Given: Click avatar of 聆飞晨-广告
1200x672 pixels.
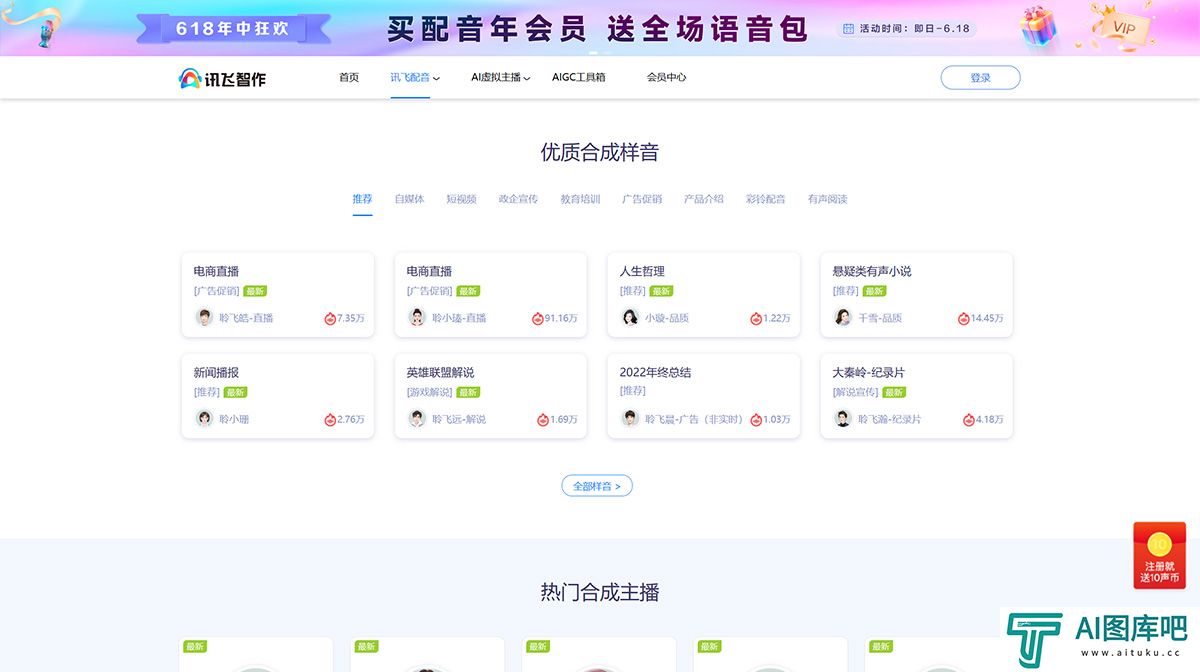Looking at the screenshot, I should 630,418.
